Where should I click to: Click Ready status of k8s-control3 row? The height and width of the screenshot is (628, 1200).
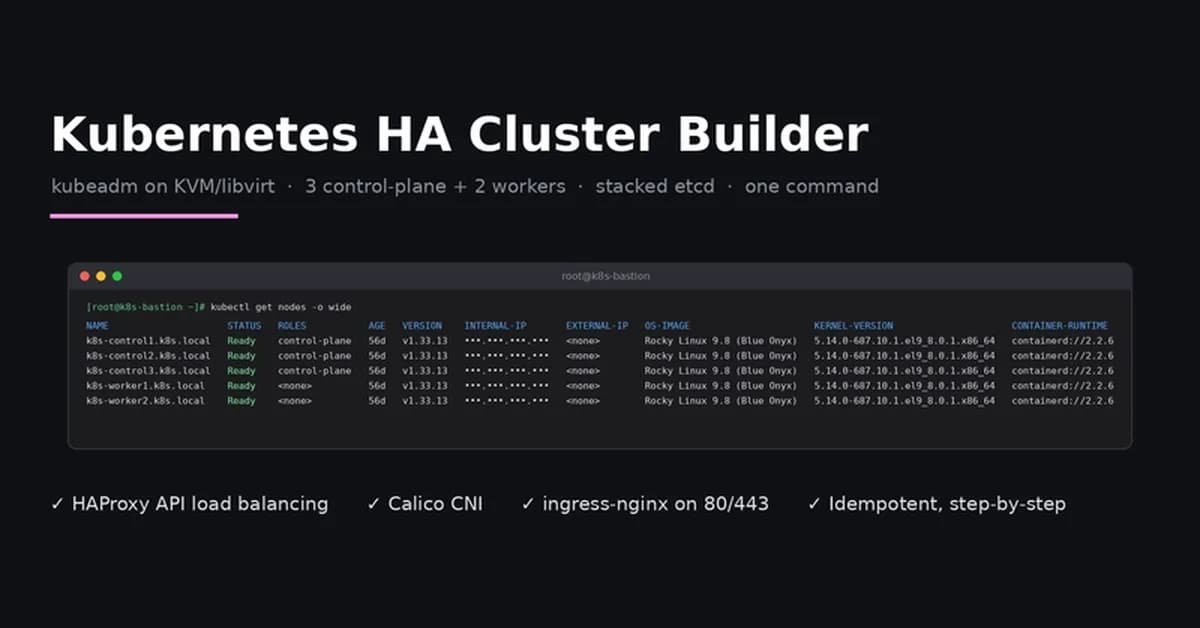tap(241, 371)
